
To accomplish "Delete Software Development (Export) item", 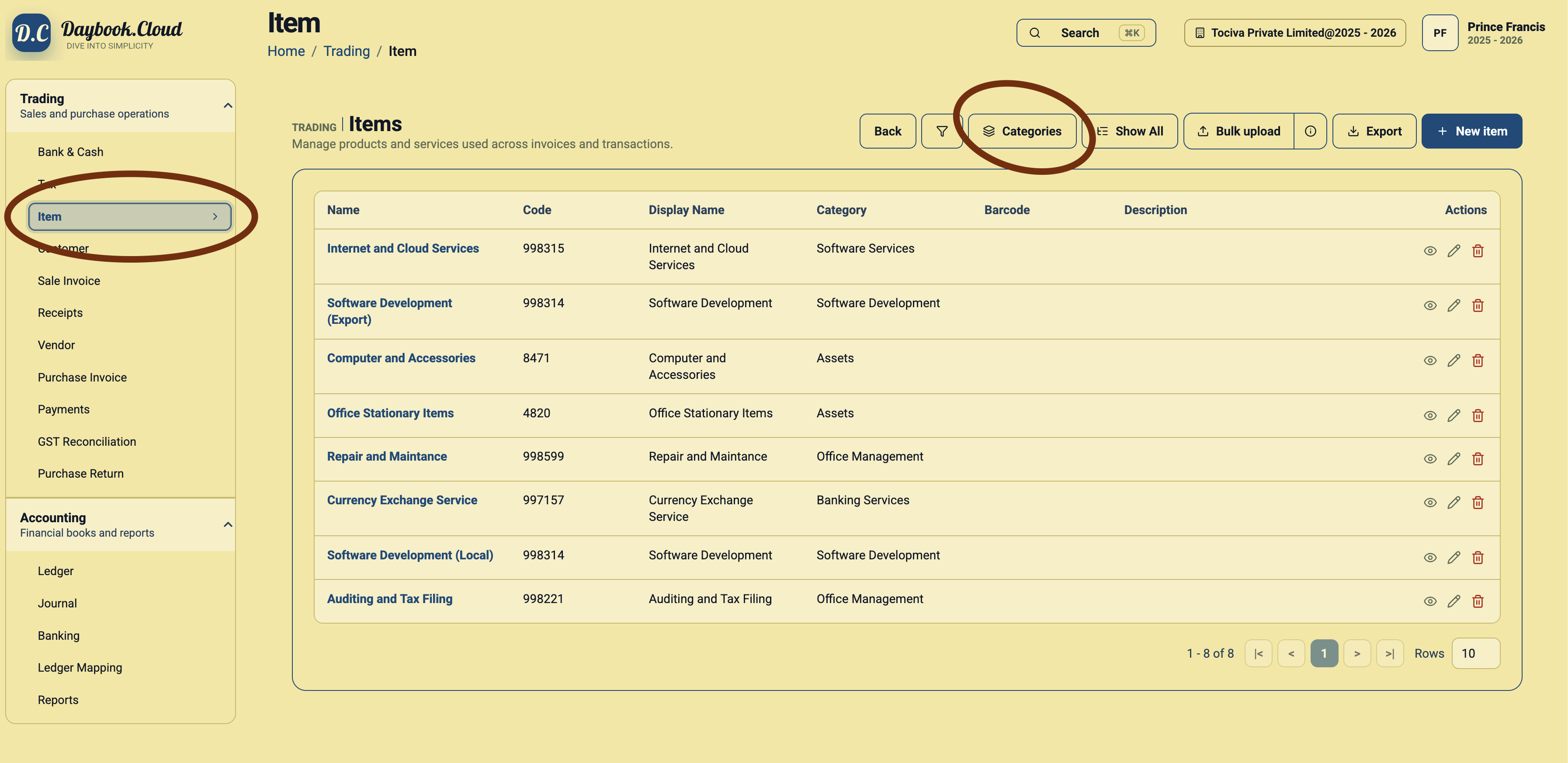I will coord(1477,305).
